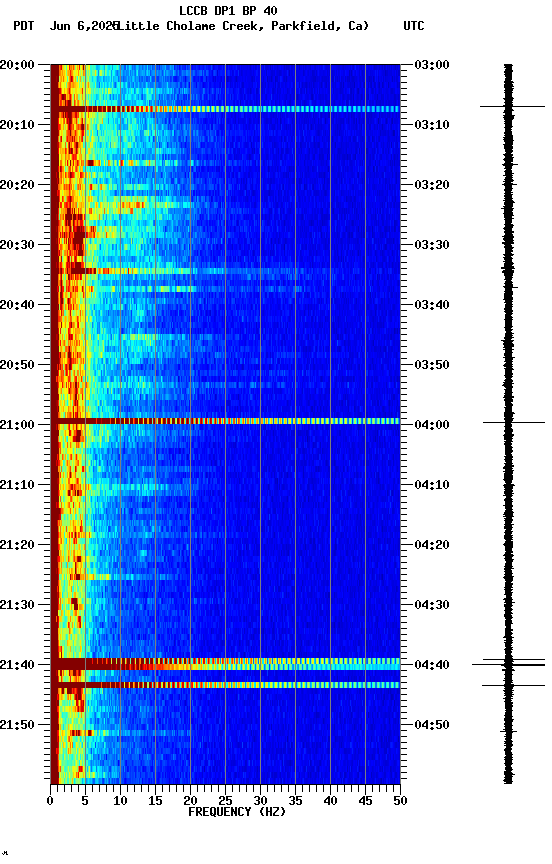Click the '03:10' UTC time label
The image size is (552, 864).
click(x=432, y=125)
